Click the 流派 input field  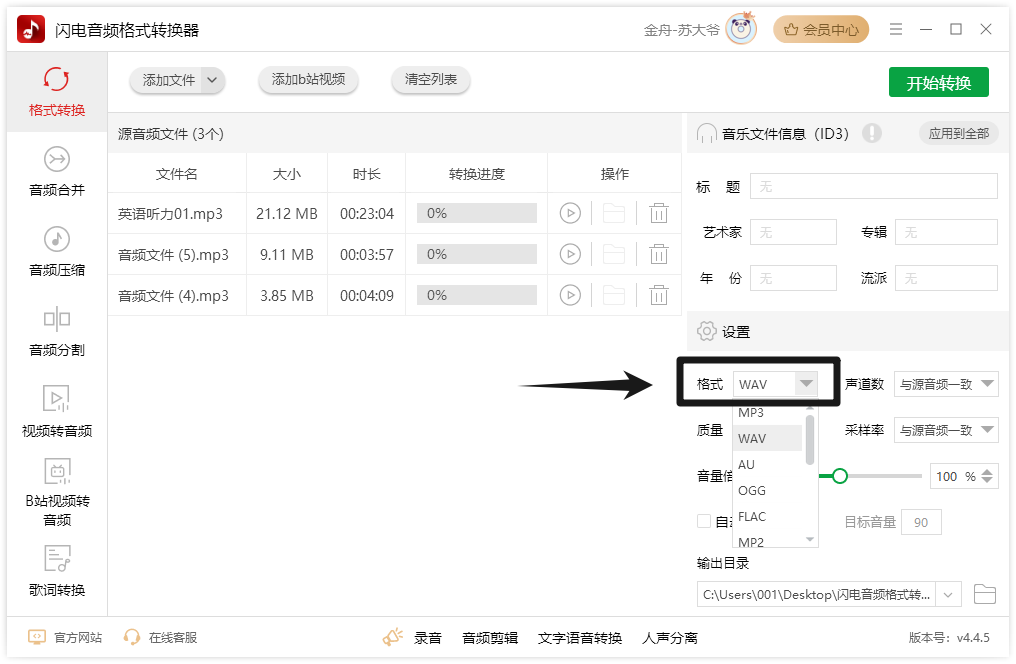point(946,279)
